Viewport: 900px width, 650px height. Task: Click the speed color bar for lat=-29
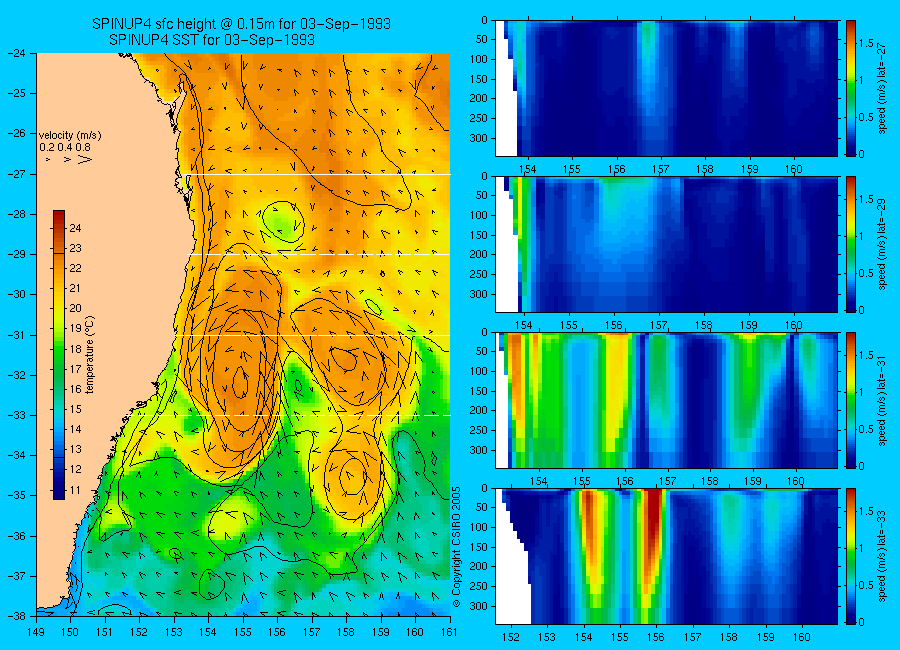click(851, 245)
